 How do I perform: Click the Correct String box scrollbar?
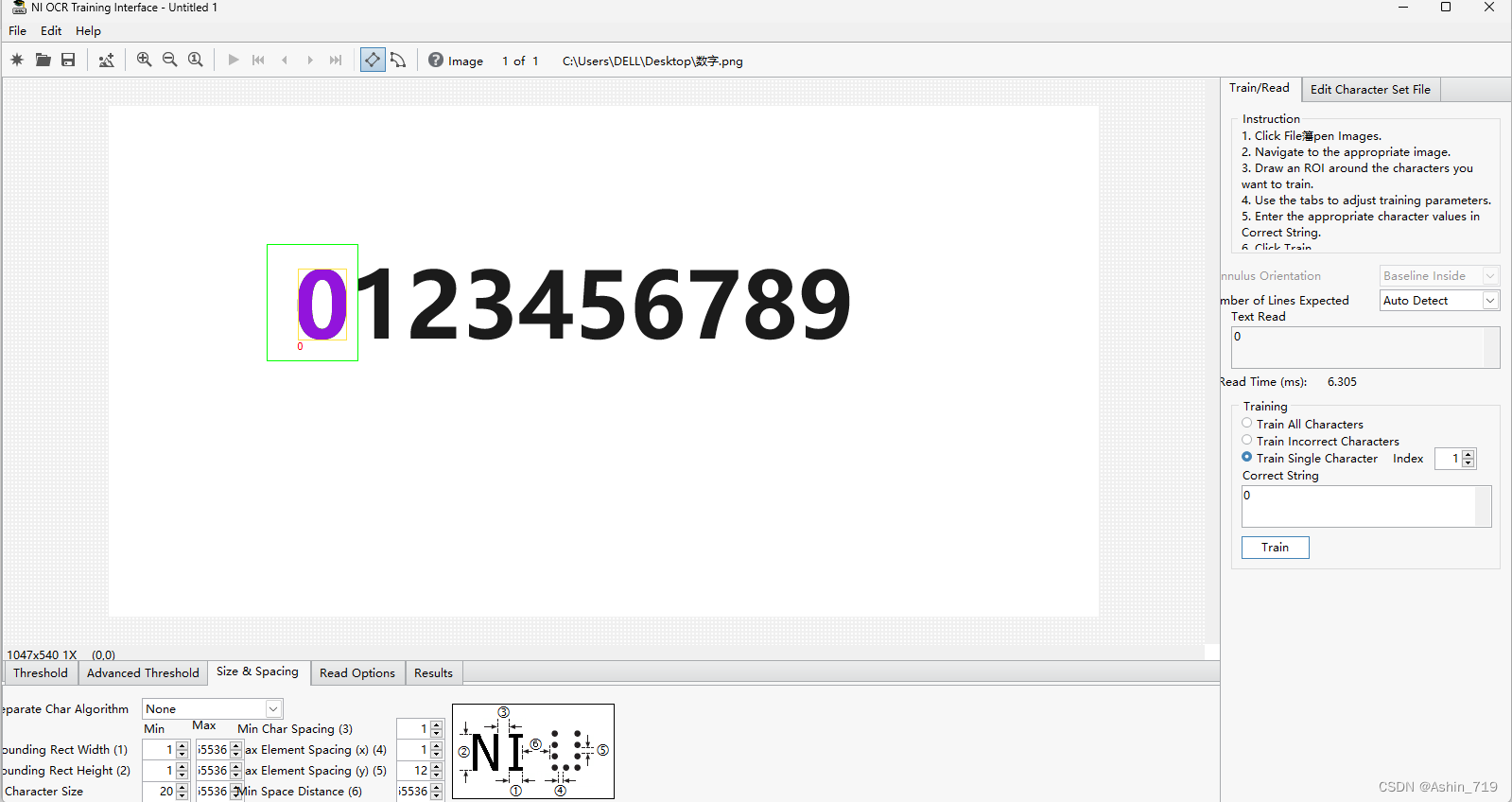[1484, 506]
